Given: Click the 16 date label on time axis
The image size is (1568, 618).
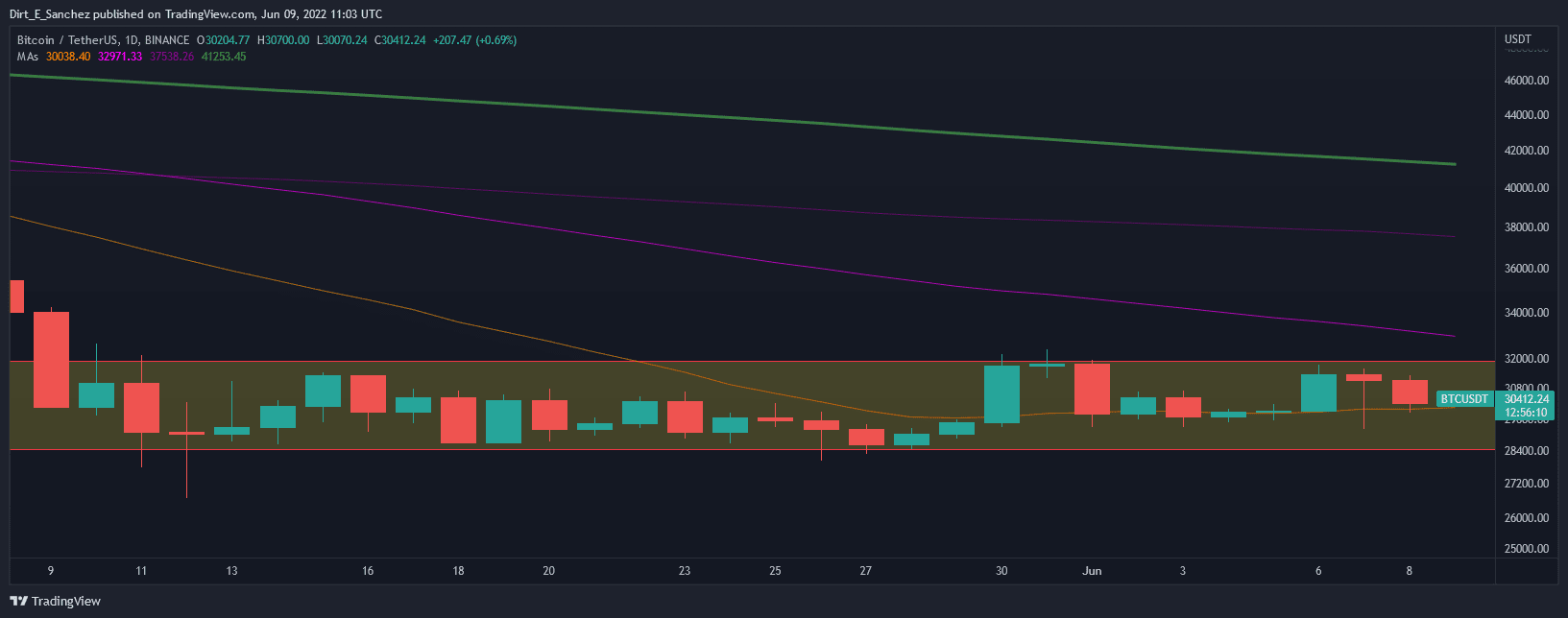Looking at the screenshot, I should (x=368, y=571).
